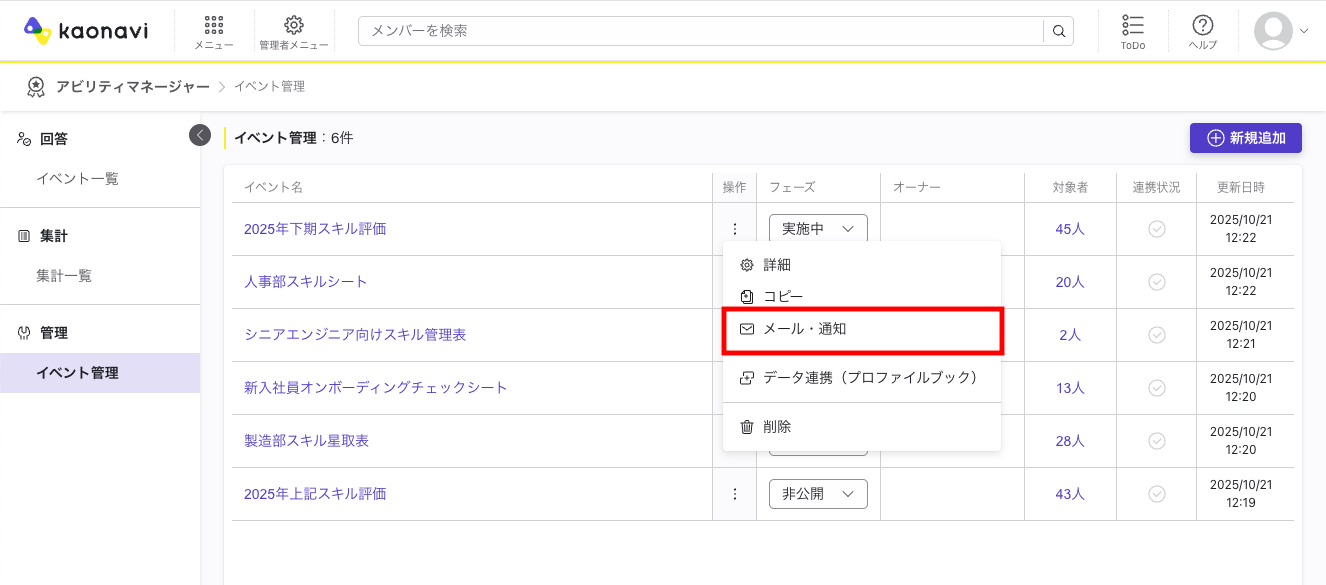Select コピー from the context menu

point(782,297)
